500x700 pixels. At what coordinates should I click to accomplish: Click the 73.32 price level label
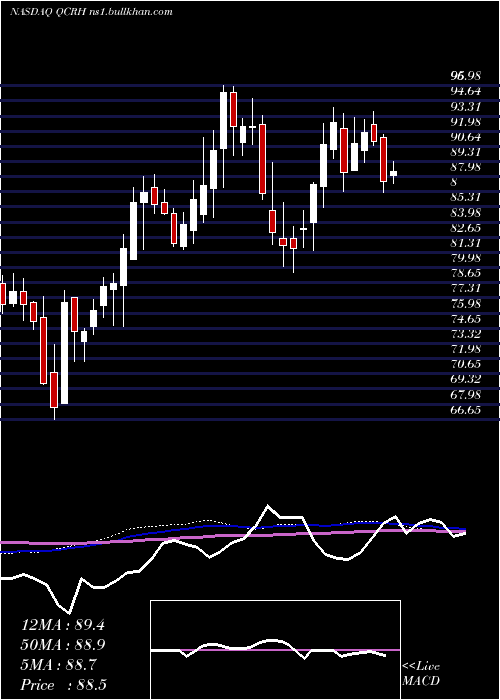[466, 334]
